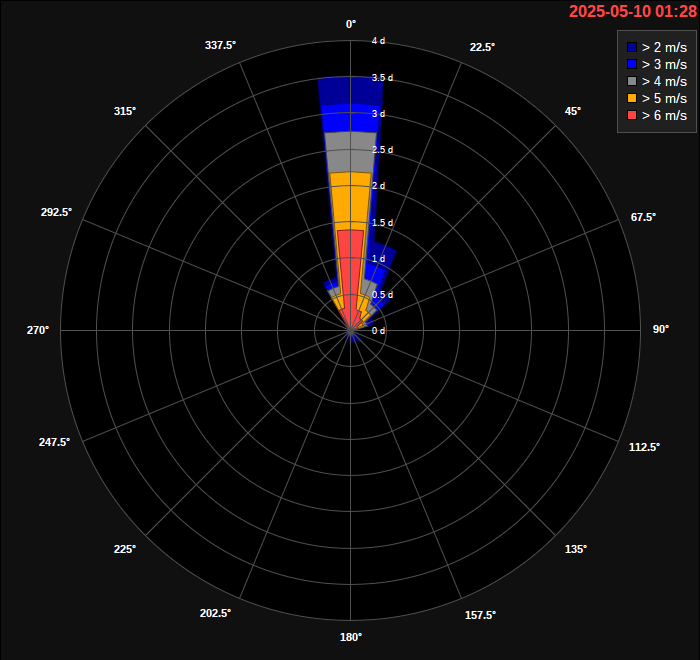
Task: Click the '1.5 d' radial axis label
Action: (383, 223)
